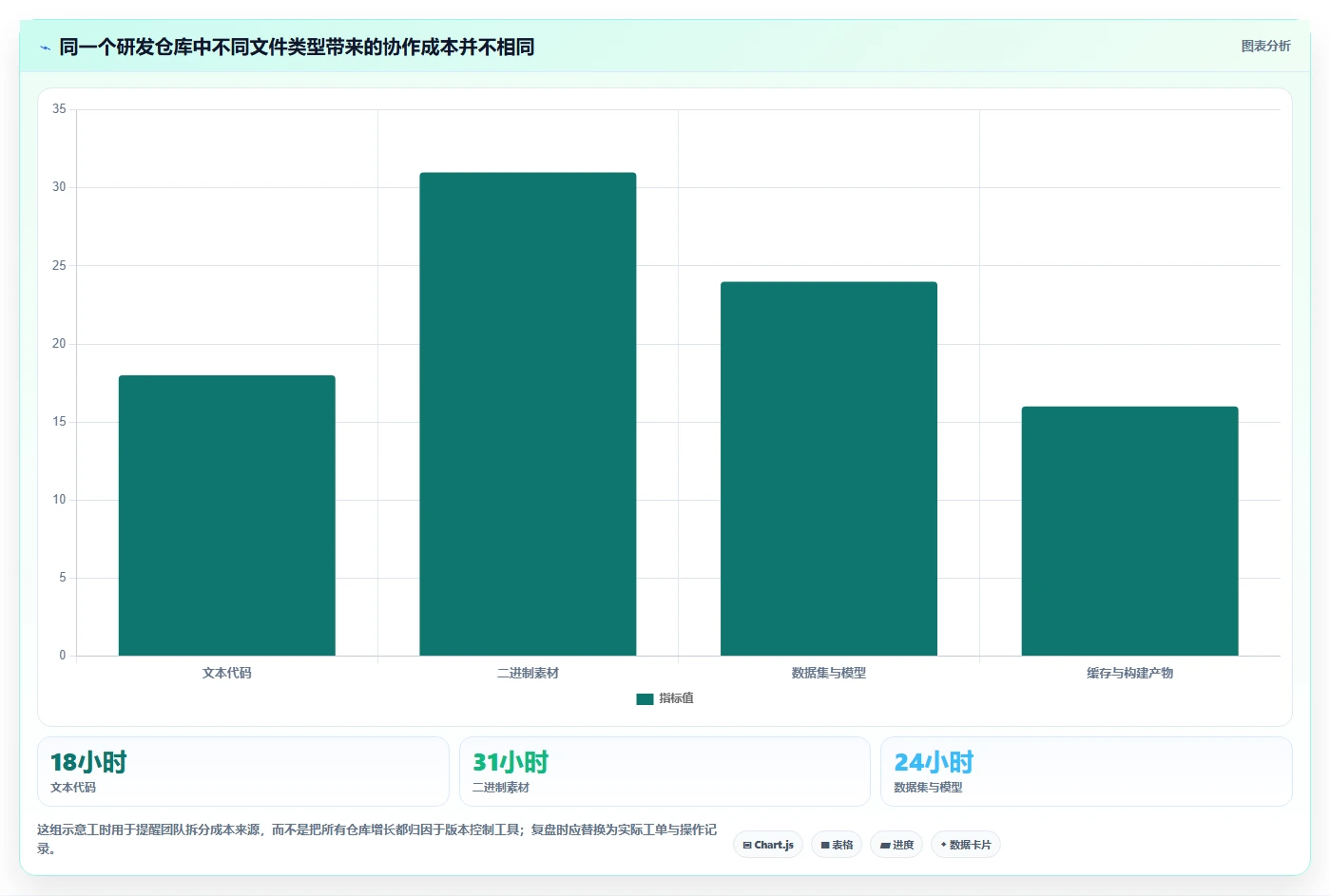Toggle the 指标值 legend swatch
The height and width of the screenshot is (896, 1330).
click(x=645, y=698)
